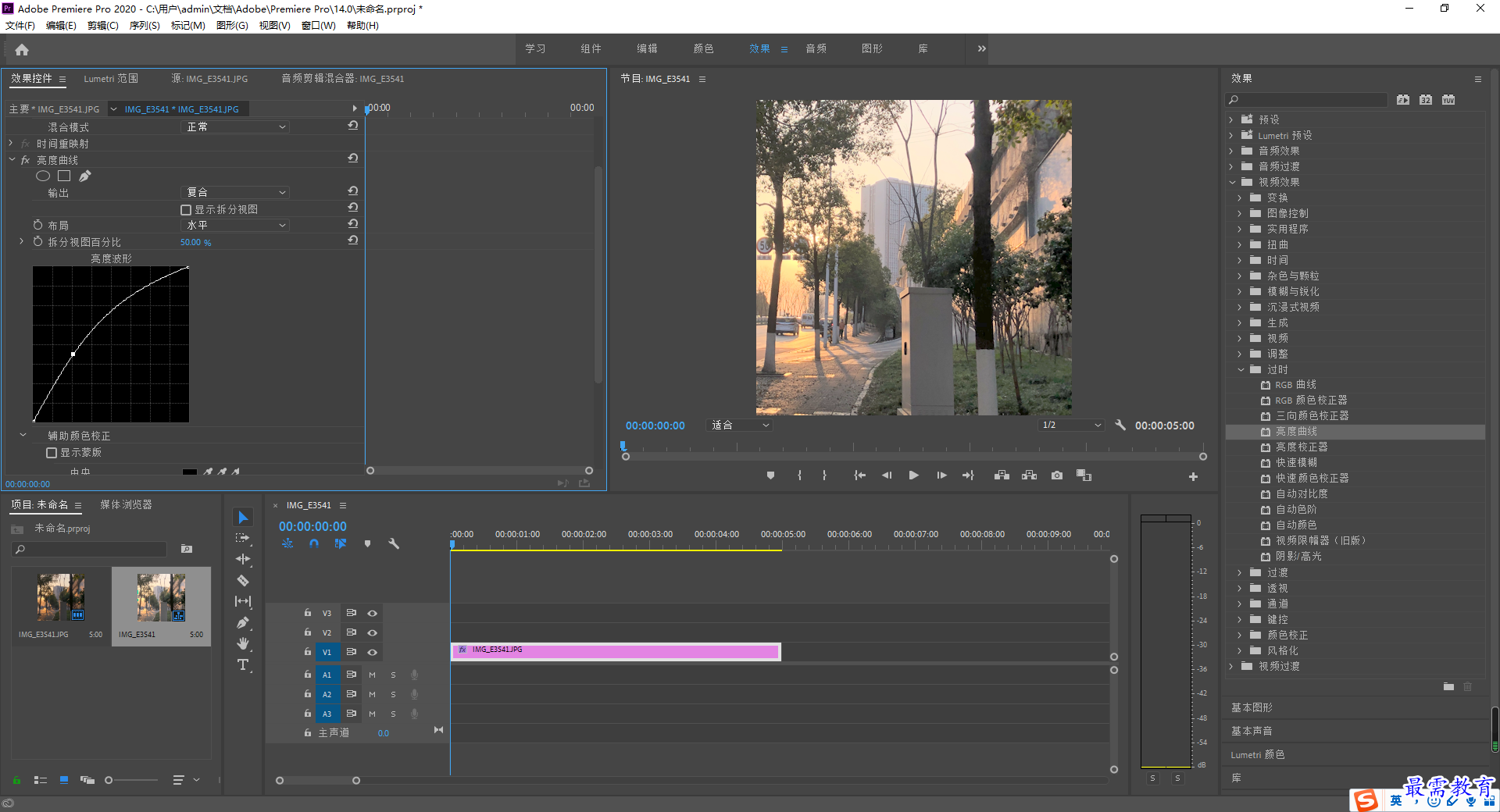Create ellipse mask for 亮度曲线
Image resolution: width=1500 pixels, height=812 pixels.
pyautogui.click(x=43, y=176)
